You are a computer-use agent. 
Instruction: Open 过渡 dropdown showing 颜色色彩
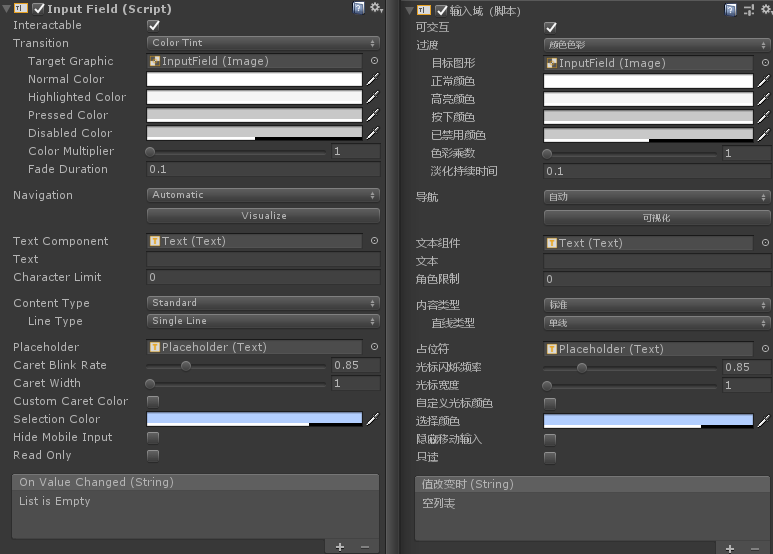pos(657,45)
